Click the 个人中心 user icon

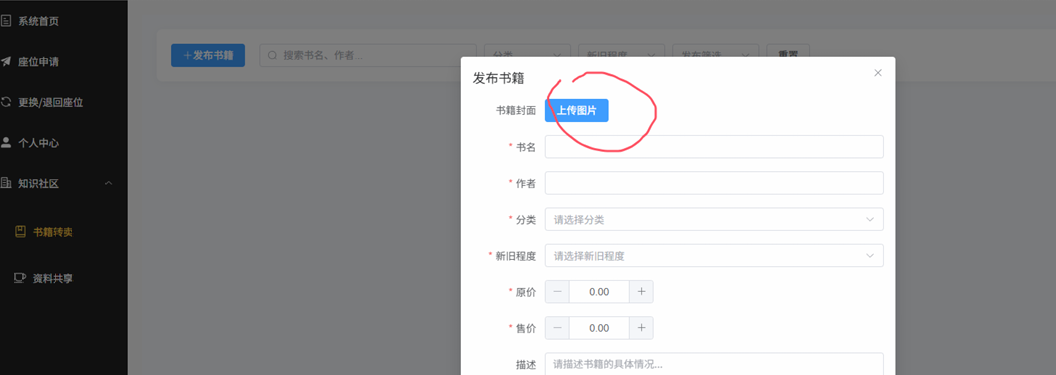[6, 142]
